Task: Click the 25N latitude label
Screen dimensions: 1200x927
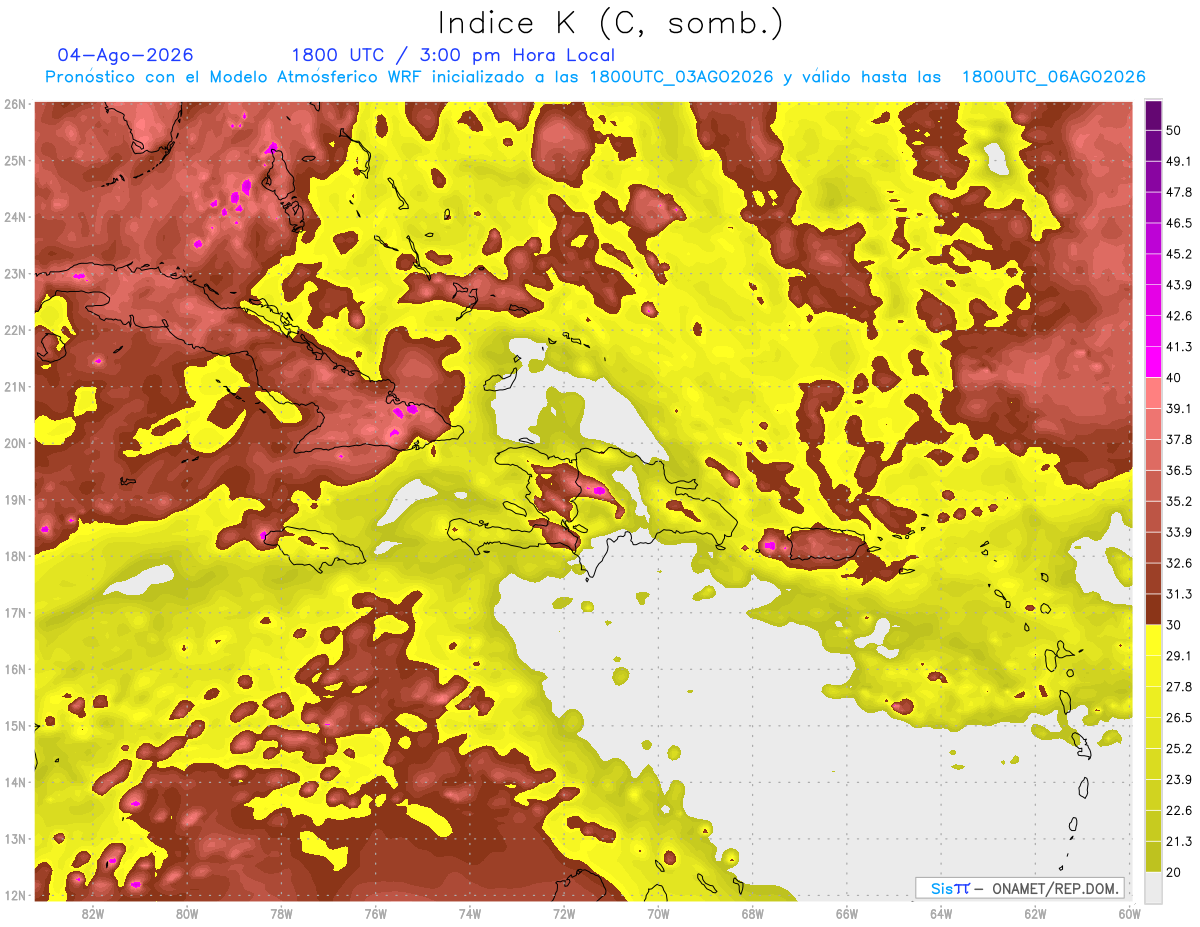Action: click(x=15, y=160)
